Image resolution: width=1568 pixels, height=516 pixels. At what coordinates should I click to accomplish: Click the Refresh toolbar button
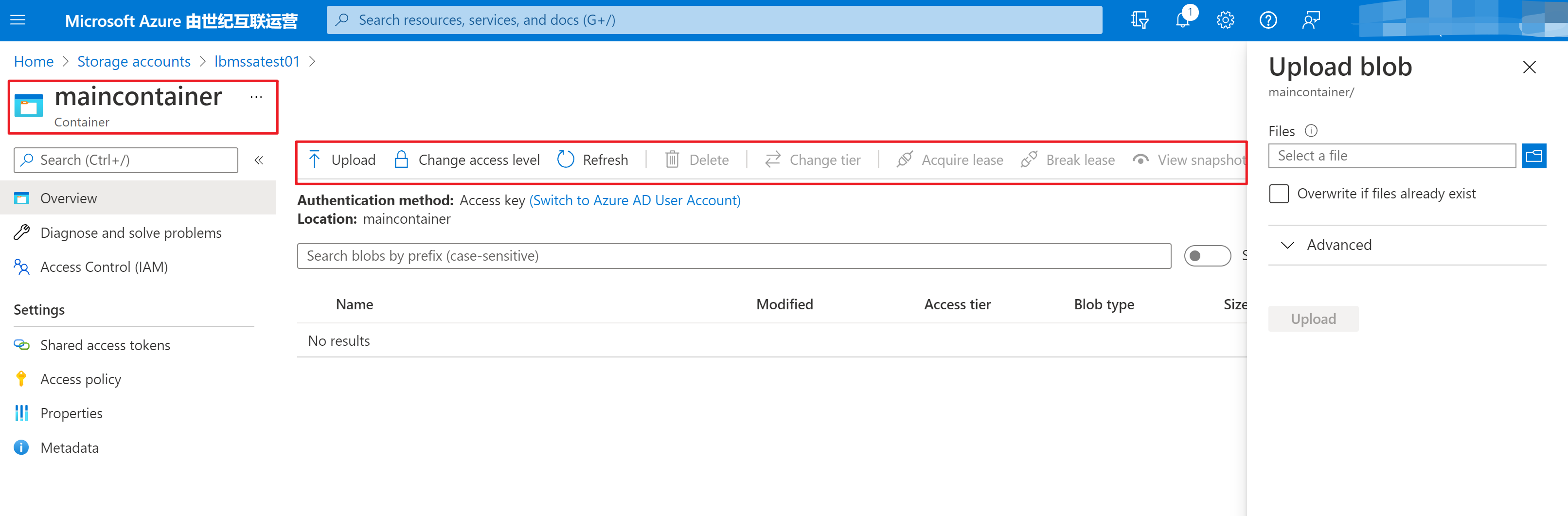pos(593,160)
